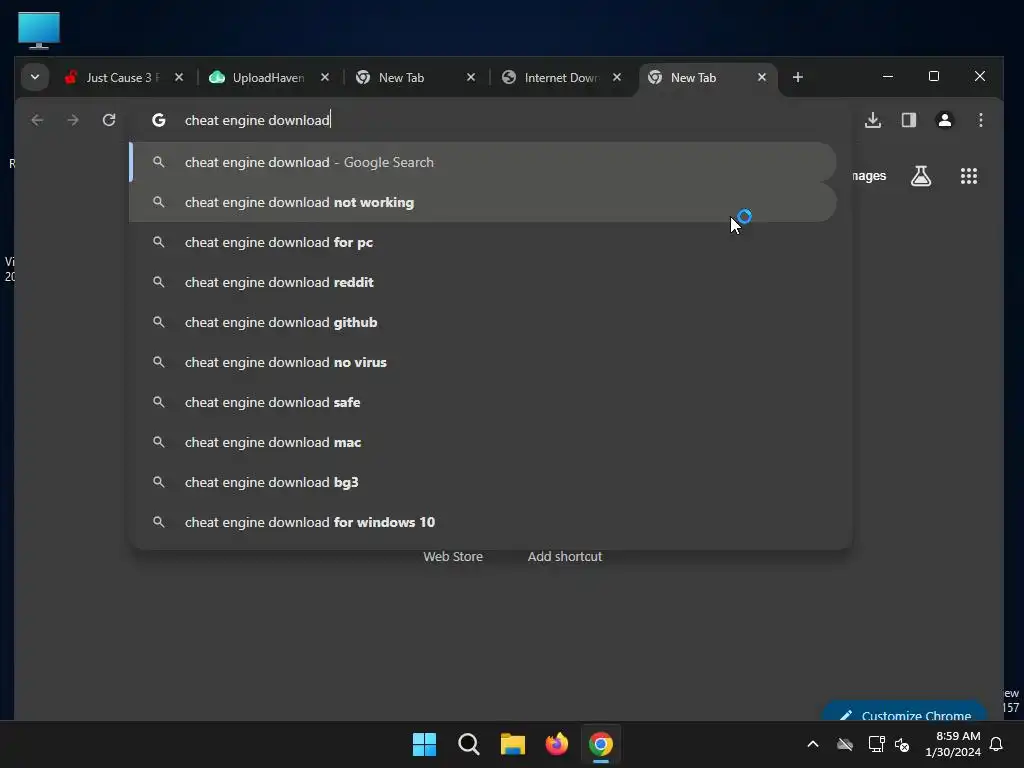This screenshot has width=1024, height=768.
Task: Open the tab search dropdown arrow
Action: 35,77
